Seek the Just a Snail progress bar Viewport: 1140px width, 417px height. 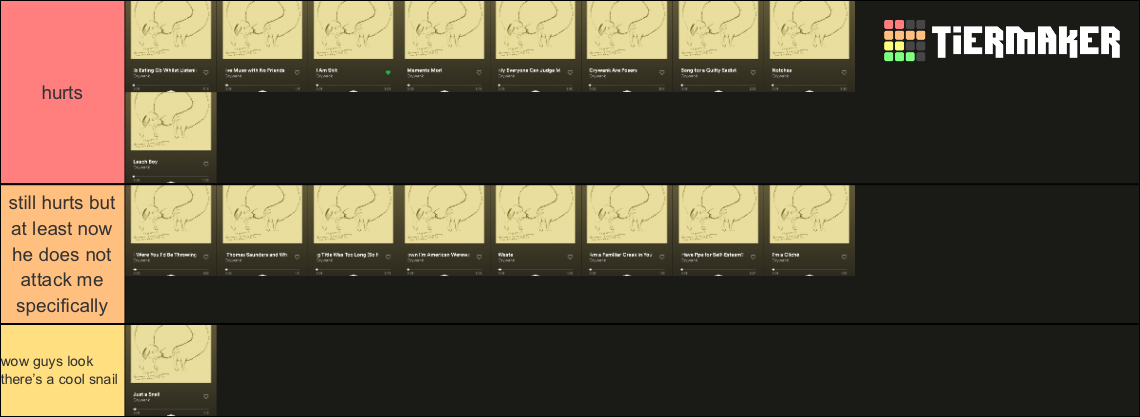point(172,409)
